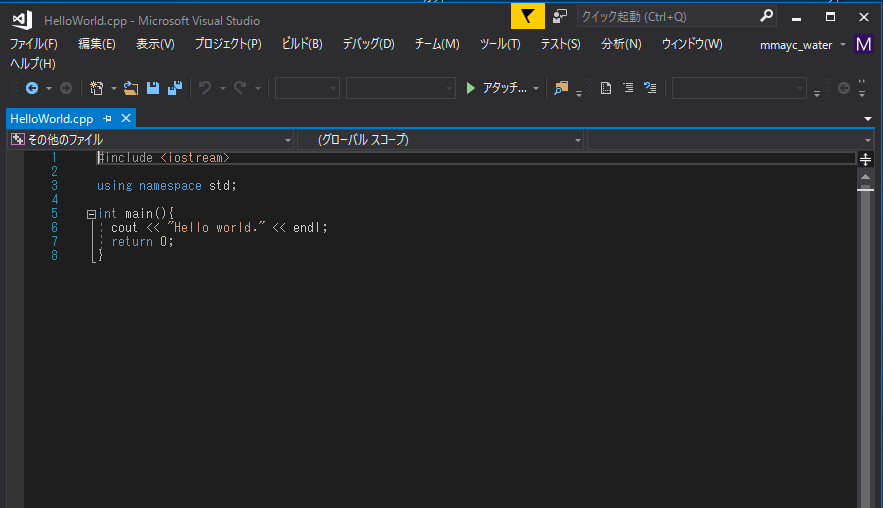Click in the クイック起動 search field
This screenshot has width=883, height=508.
click(x=667, y=17)
